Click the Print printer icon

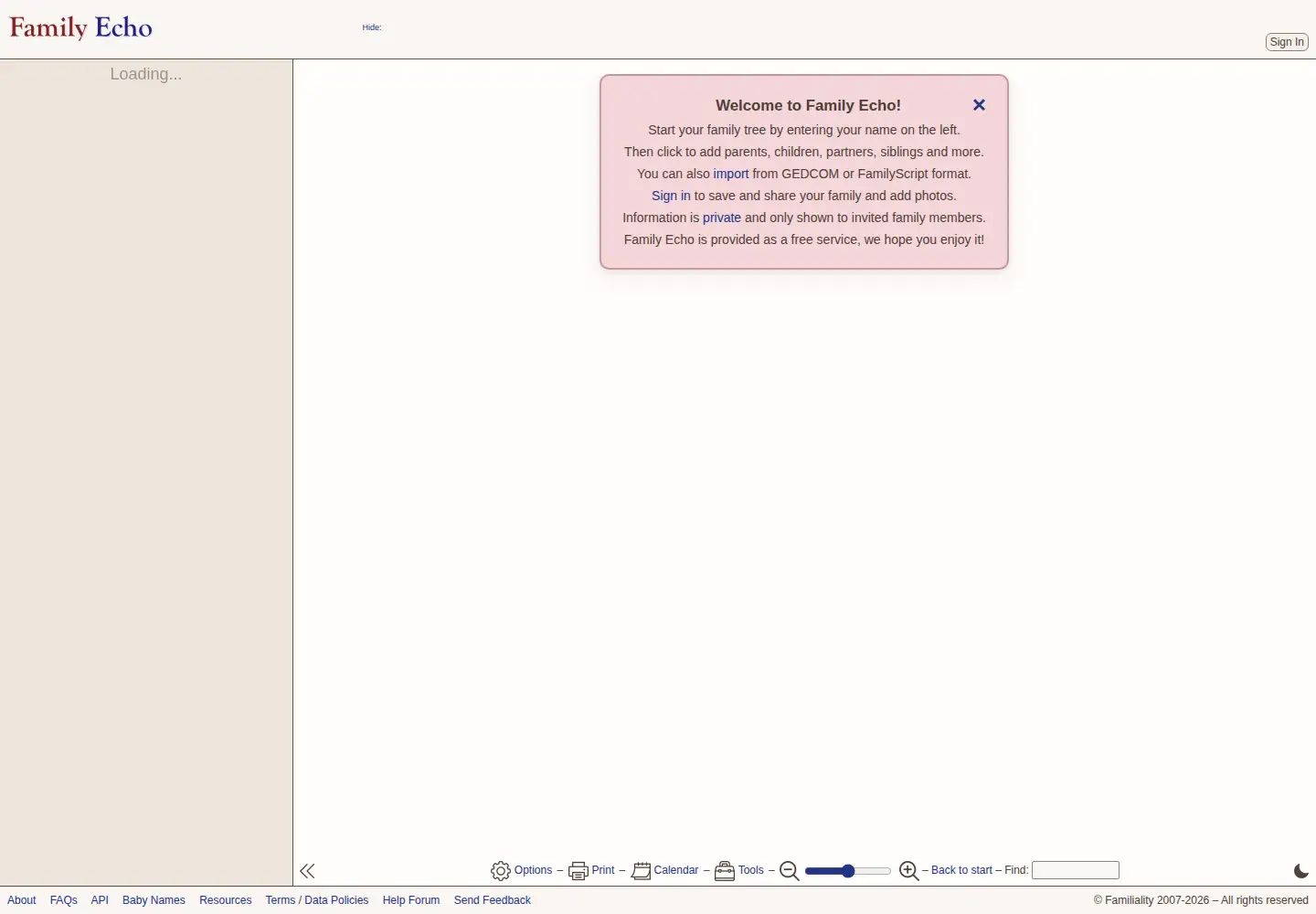(x=578, y=871)
